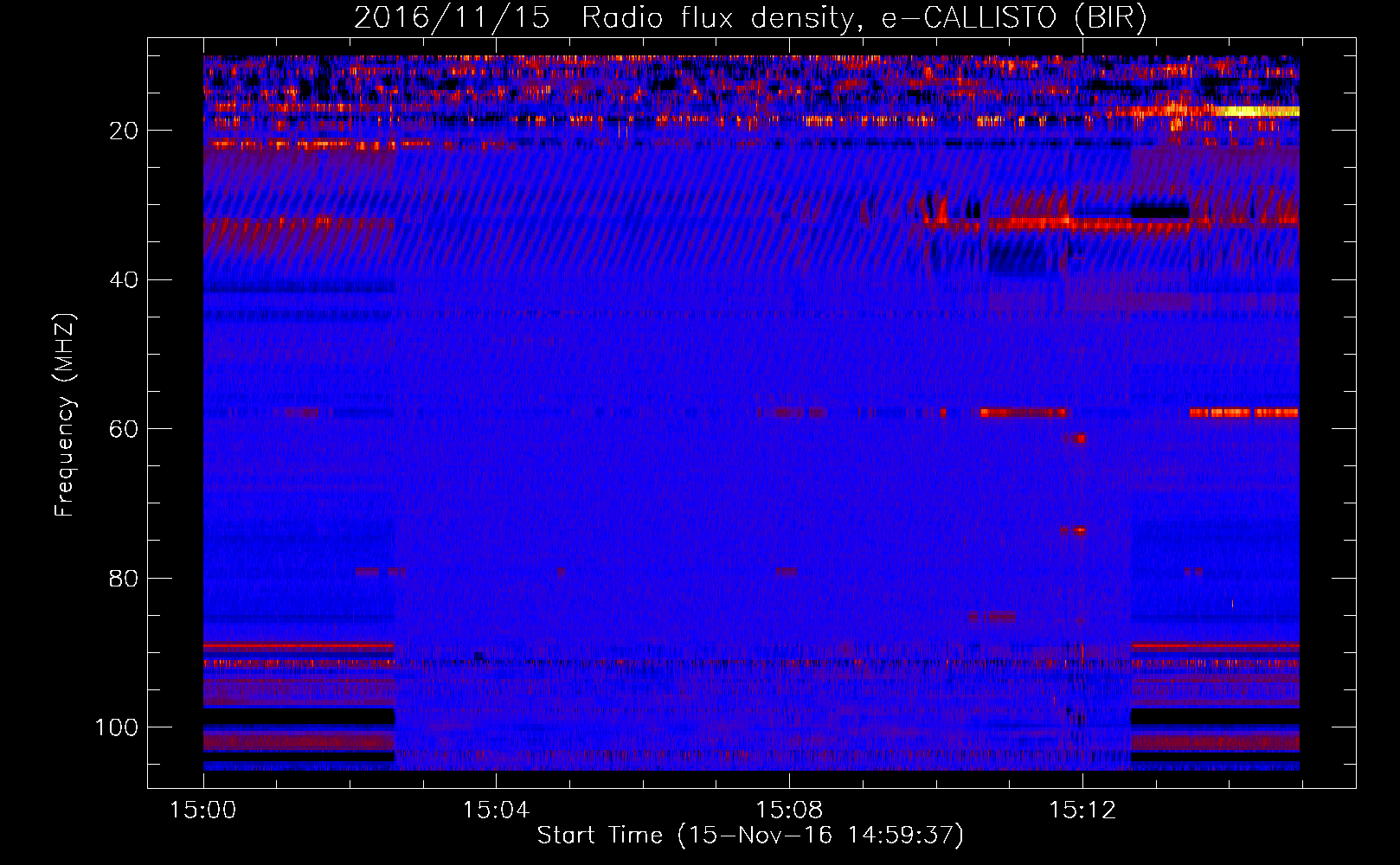Click the bright yellow burst near 17 MHz
The width and height of the screenshot is (1400, 865).
tap(1256, 111)
